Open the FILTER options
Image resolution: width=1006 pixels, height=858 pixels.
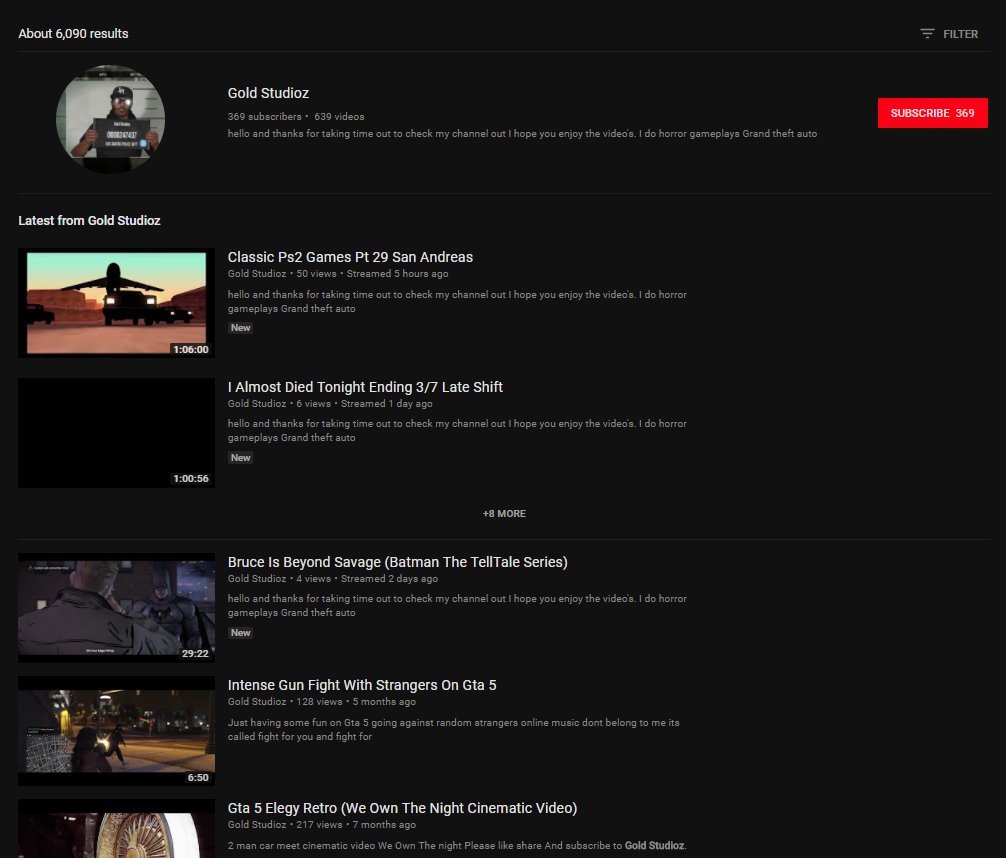point(949,34)
